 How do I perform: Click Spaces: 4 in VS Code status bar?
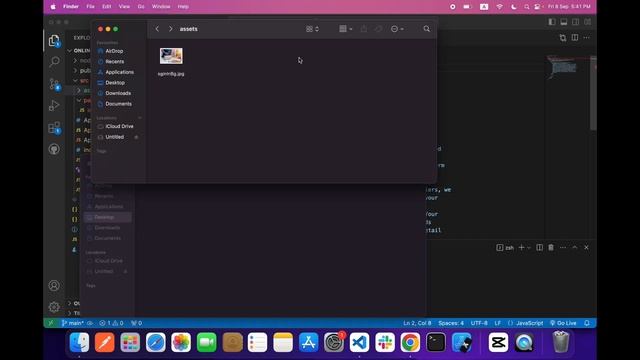click(451, 323)
